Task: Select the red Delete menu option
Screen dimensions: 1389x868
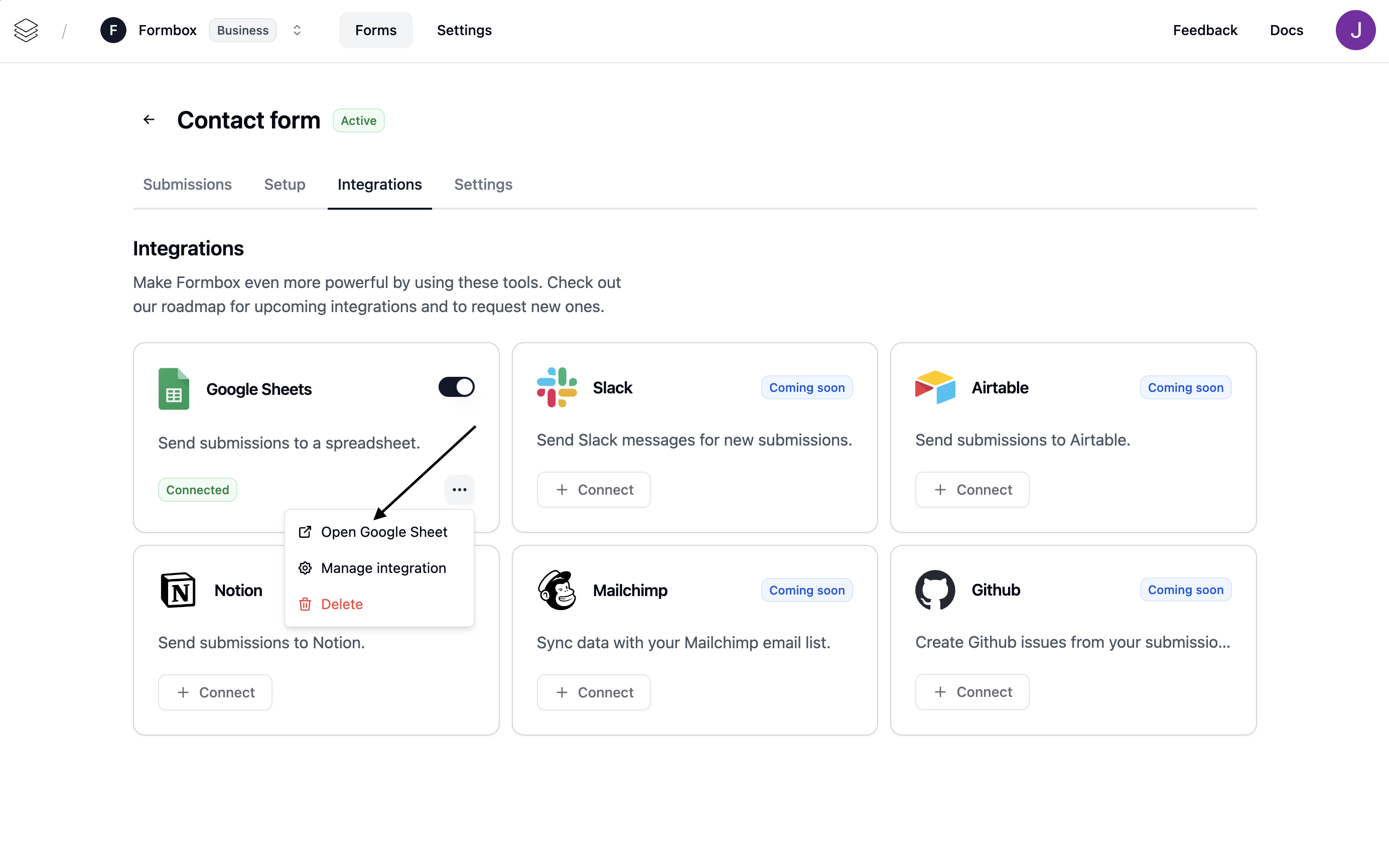Action: pyautogui.click(x=342, y=605)
